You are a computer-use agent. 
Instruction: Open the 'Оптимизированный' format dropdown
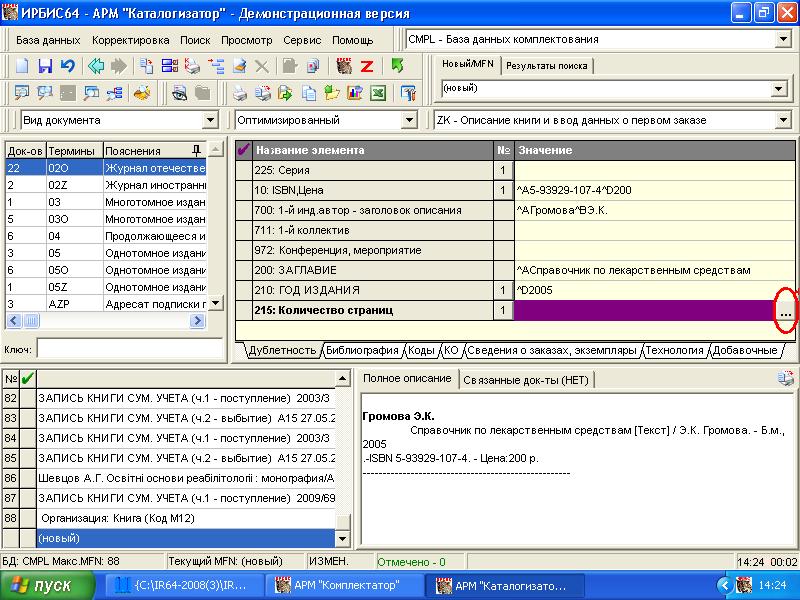coord(408,121)
